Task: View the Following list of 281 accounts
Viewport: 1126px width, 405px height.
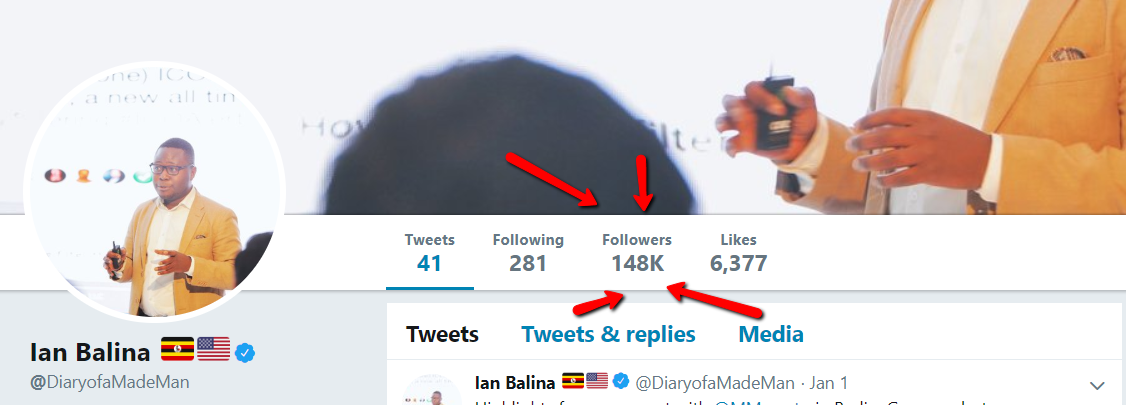Action: pos(528,253)
